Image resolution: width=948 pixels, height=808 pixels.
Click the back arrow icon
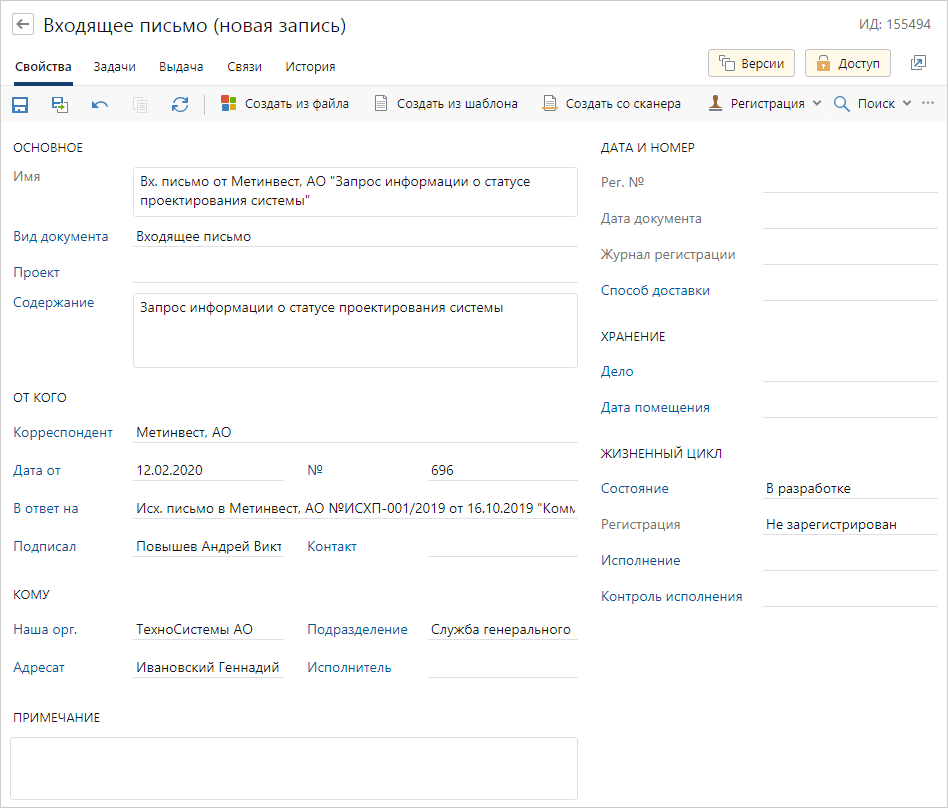(x=23, y=25)
